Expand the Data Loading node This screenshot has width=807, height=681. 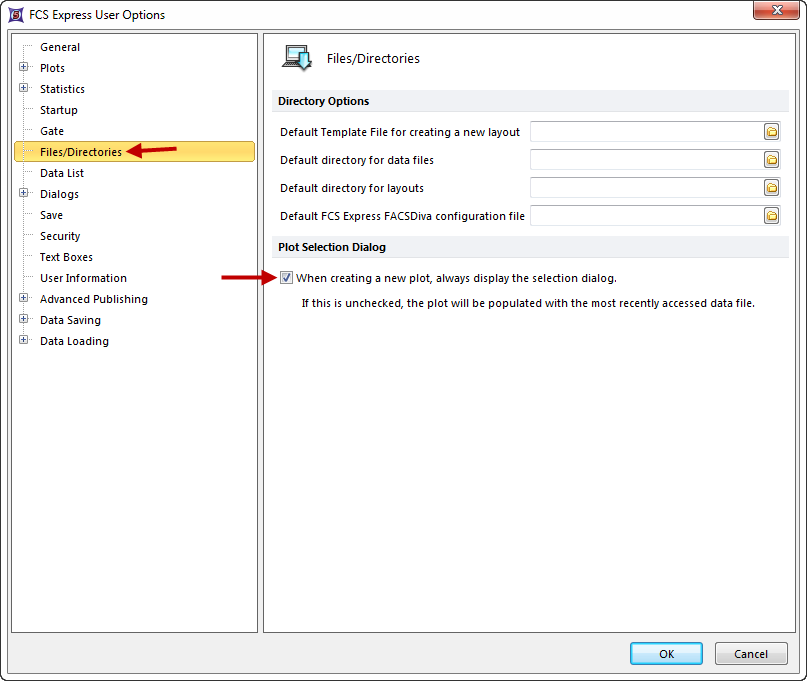tap(24, 341)
